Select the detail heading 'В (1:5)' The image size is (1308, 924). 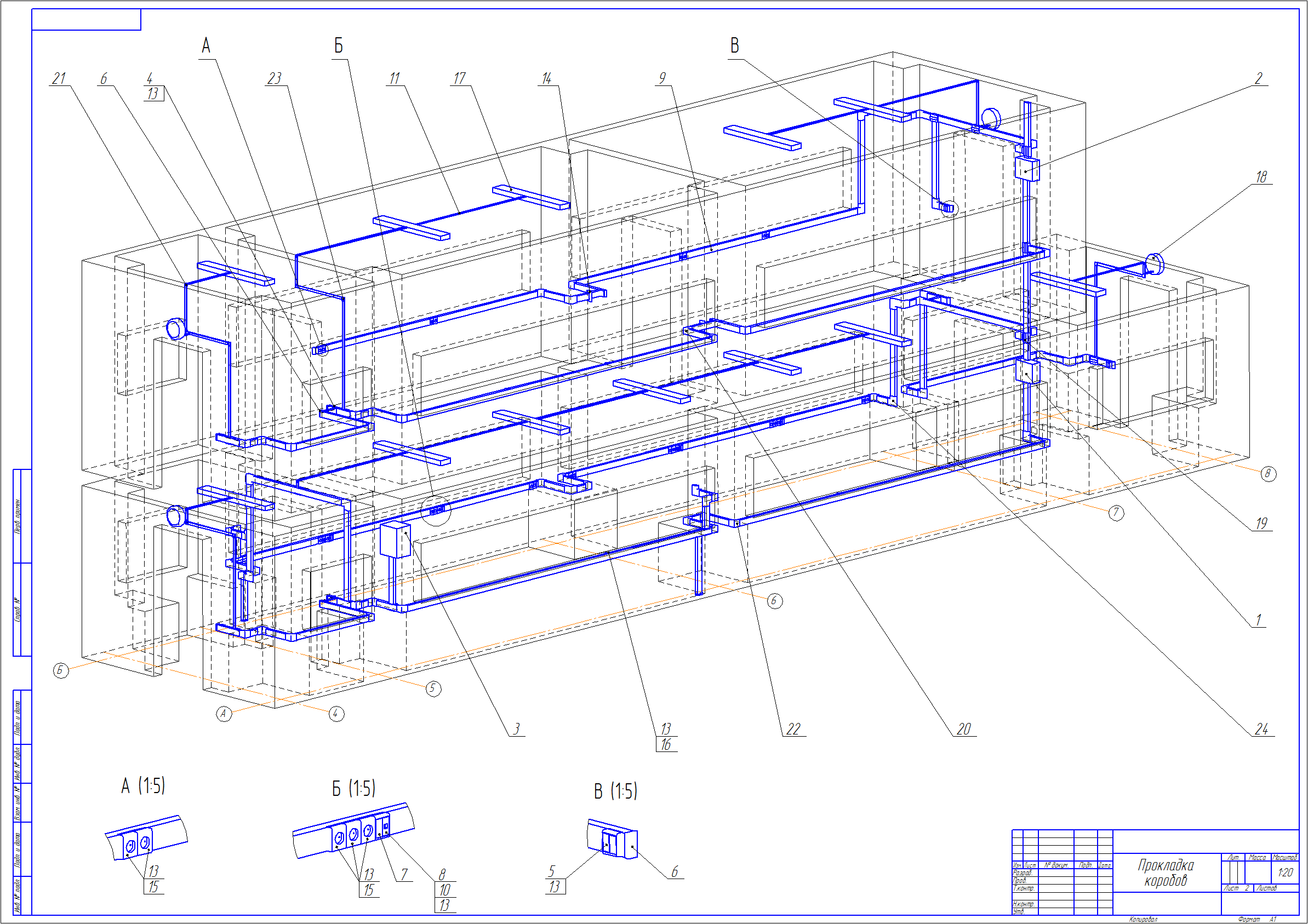[615, 791]
